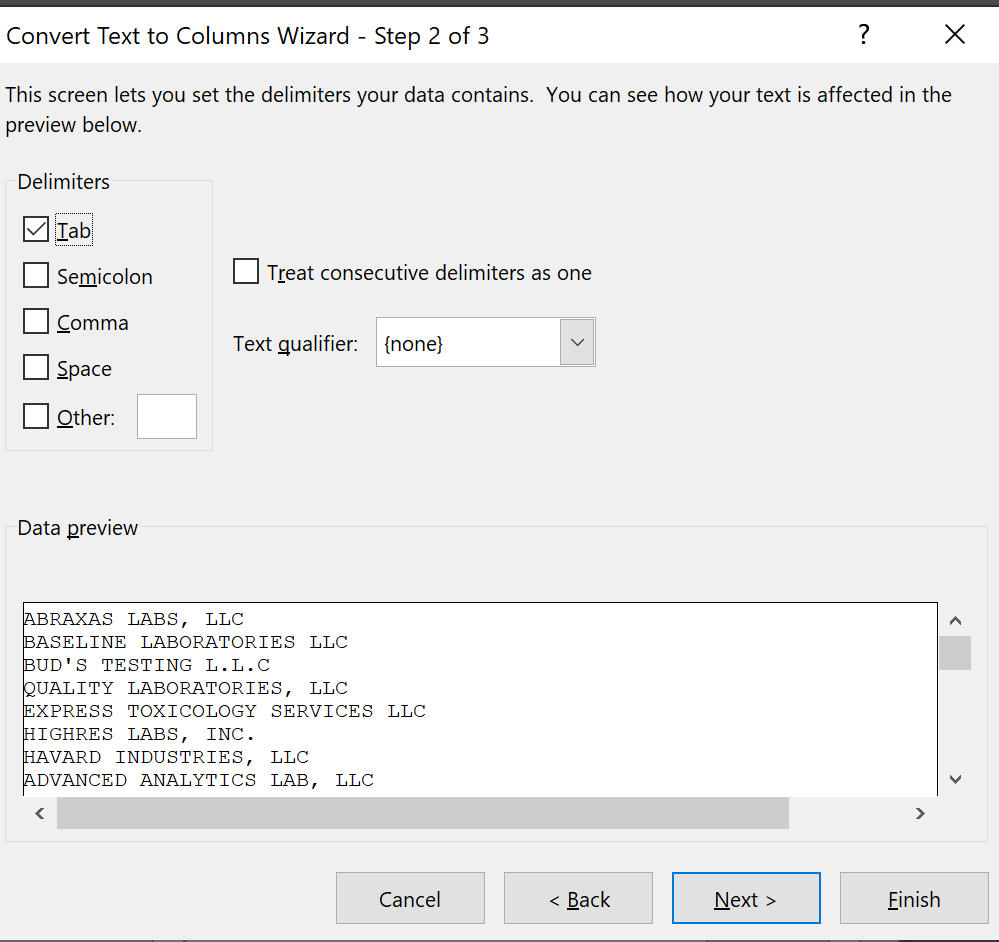Open the Text qualifier dropdown
The image size is (999, 942).
(577, 342)
